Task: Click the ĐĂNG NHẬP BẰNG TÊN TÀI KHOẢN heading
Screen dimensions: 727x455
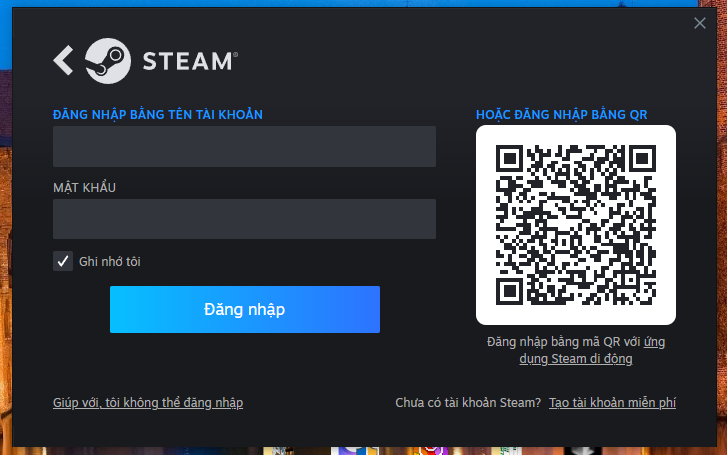Action: [x=158, y=115]
